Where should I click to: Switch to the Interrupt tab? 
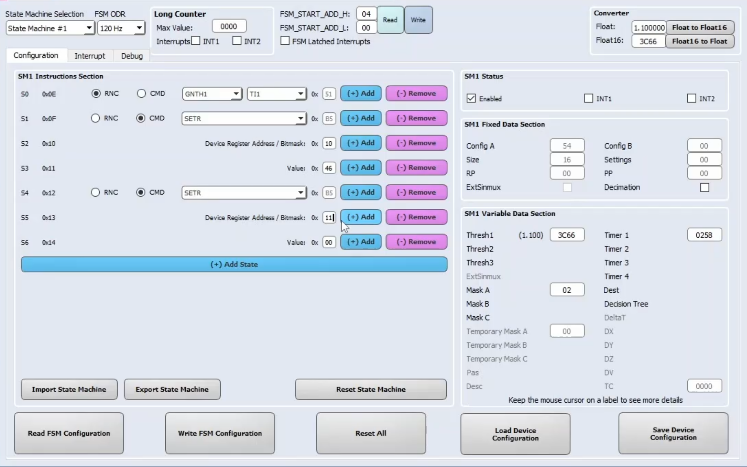tap(90, 56)
